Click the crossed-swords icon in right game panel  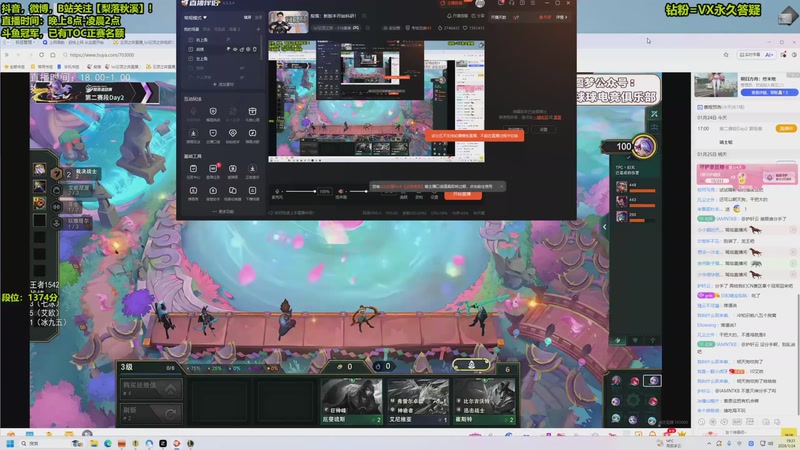[654, 114]
